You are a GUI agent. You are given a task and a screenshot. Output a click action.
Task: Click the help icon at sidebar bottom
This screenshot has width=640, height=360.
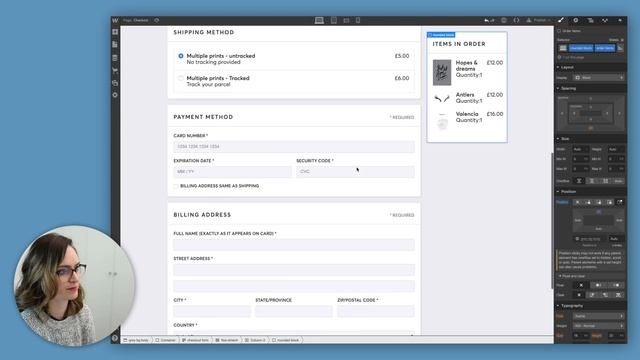point(115,338)
